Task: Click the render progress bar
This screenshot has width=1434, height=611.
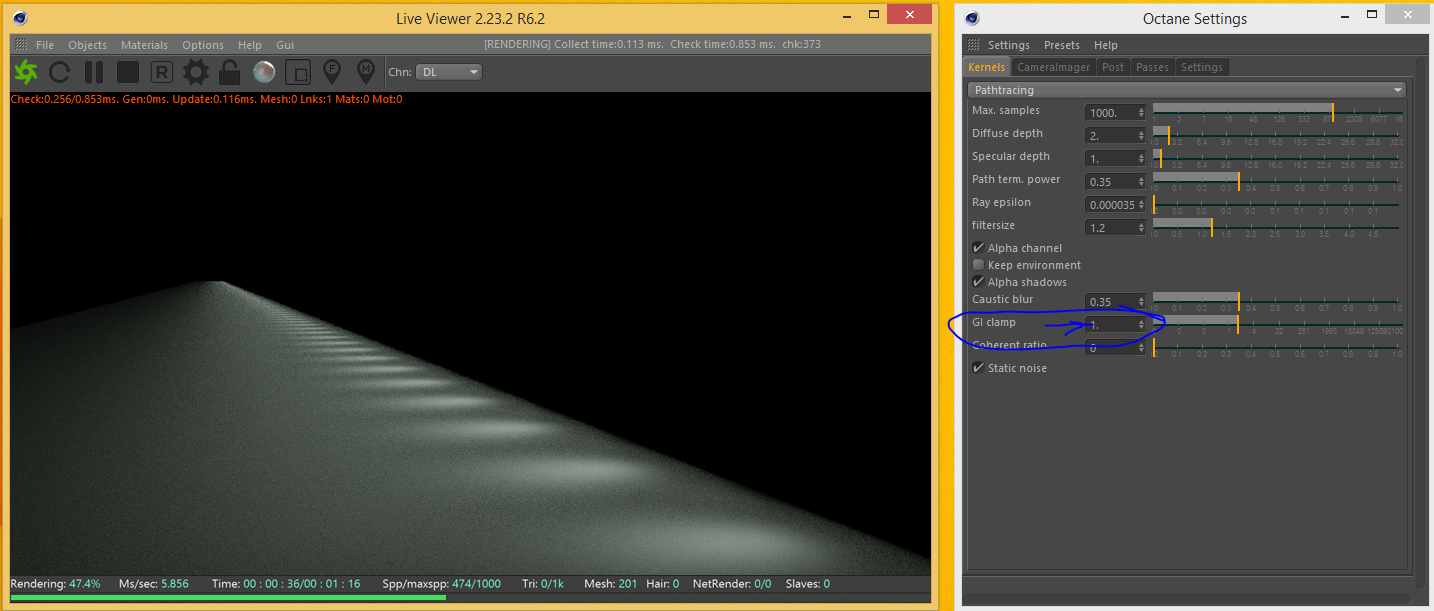Action: coord(470,598)
